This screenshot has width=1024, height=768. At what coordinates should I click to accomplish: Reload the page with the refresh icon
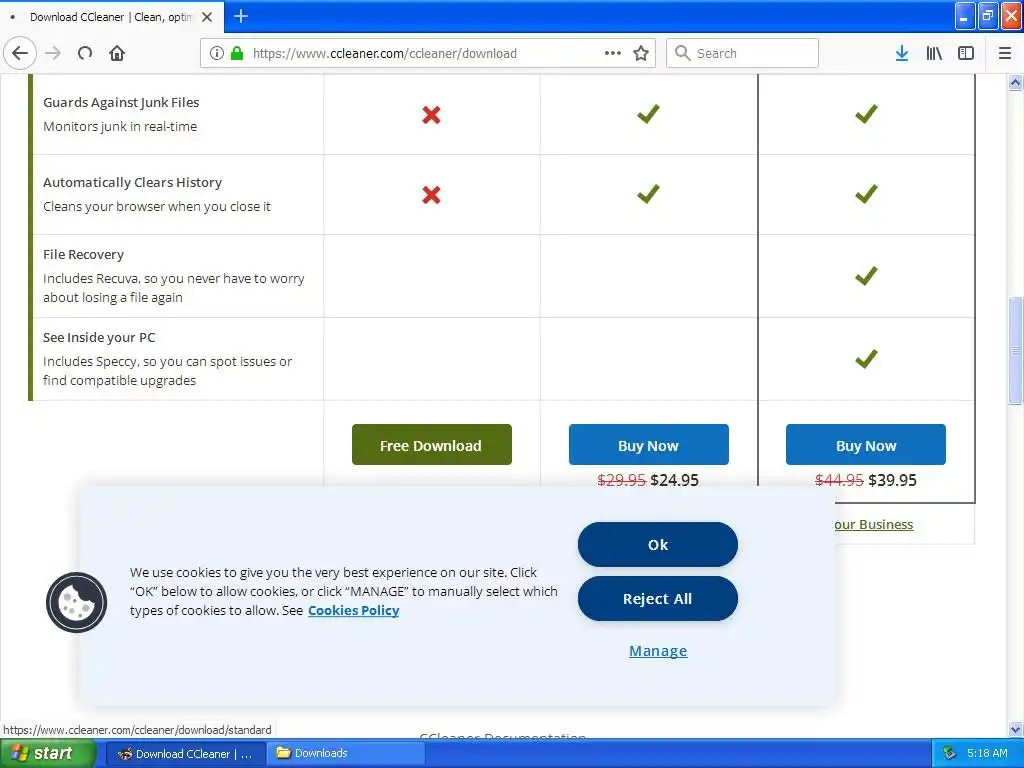tap(85, 53)
